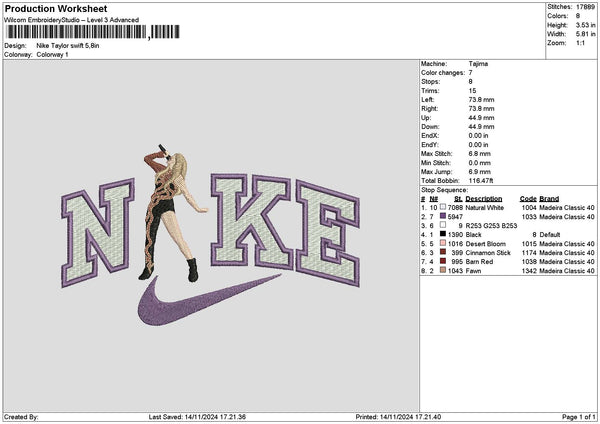This screenshot has height=424, width=600.
Task: Select the Max Jump value 6.9 mm
Action: point(479,172)
